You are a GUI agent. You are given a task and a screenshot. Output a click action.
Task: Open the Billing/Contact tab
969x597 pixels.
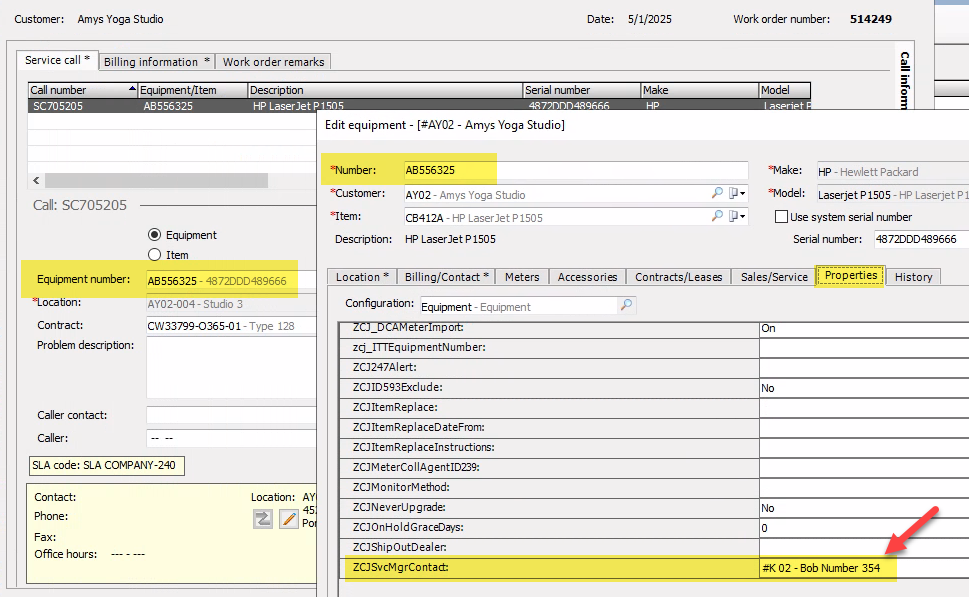446,277
